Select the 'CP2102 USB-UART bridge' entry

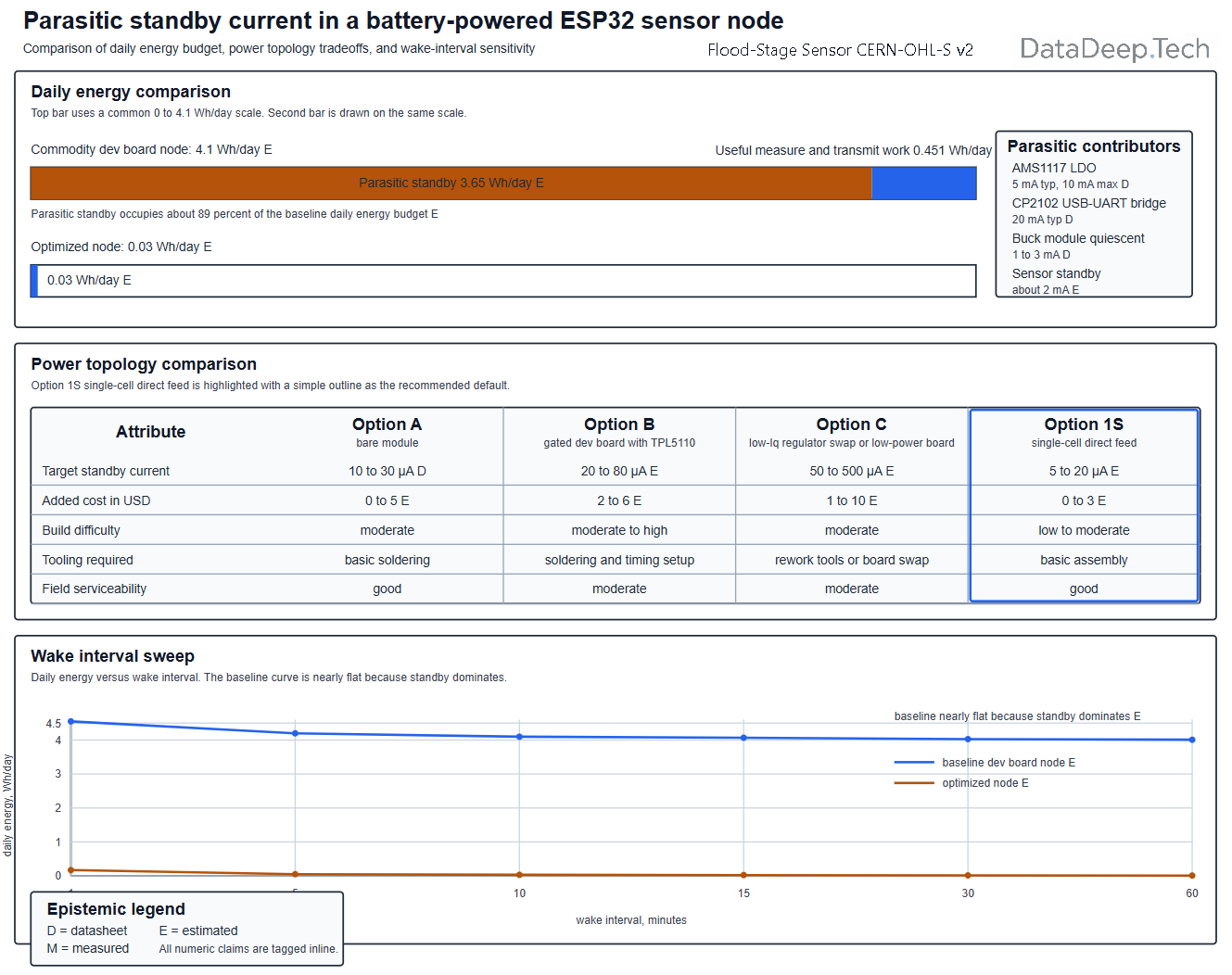click(1088, 210)
